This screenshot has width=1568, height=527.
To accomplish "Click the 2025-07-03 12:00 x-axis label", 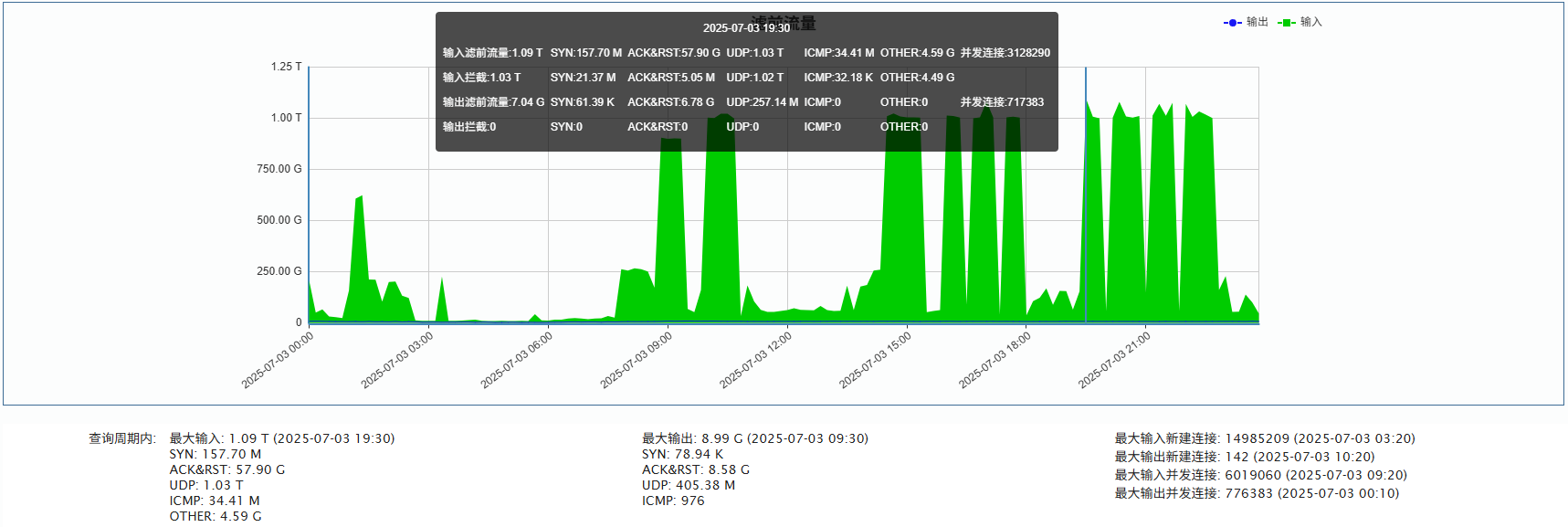I will point(756,360).
